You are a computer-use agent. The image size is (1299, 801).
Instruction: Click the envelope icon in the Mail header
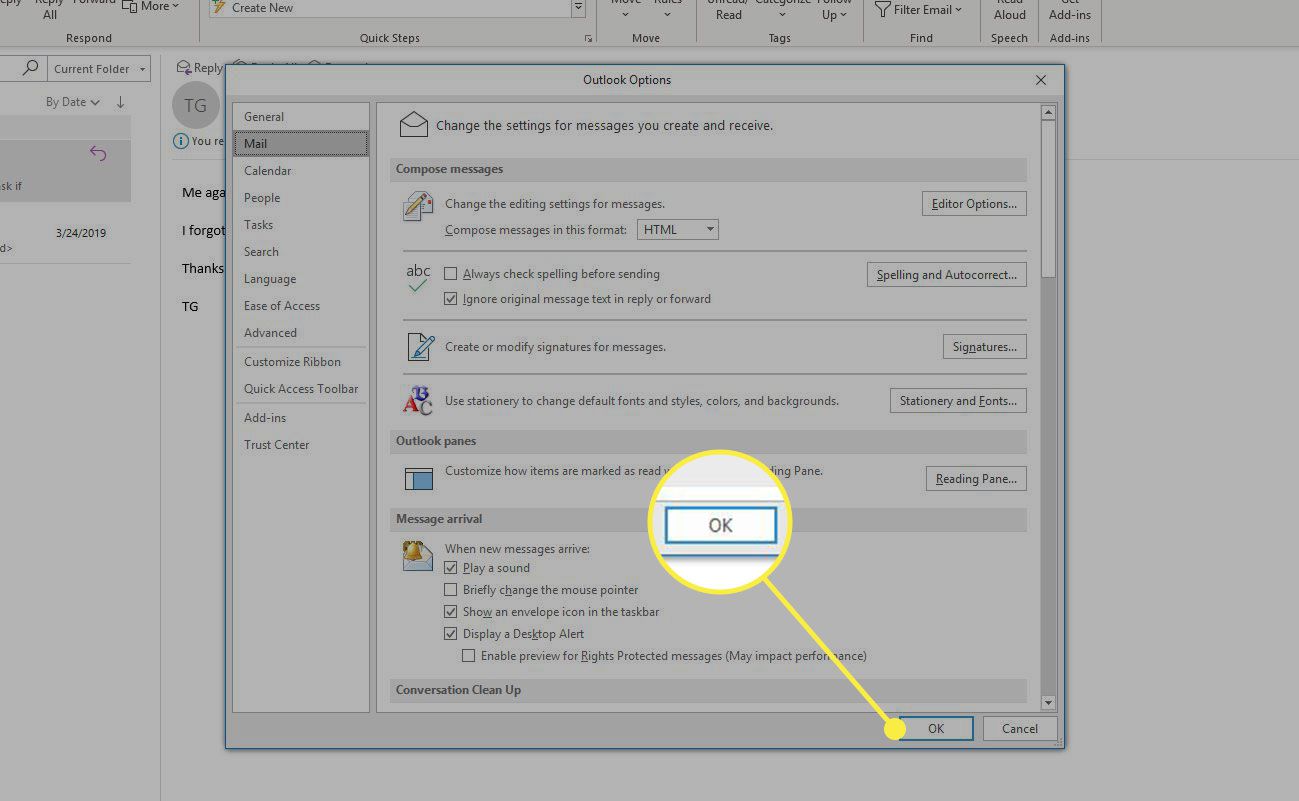414,125
